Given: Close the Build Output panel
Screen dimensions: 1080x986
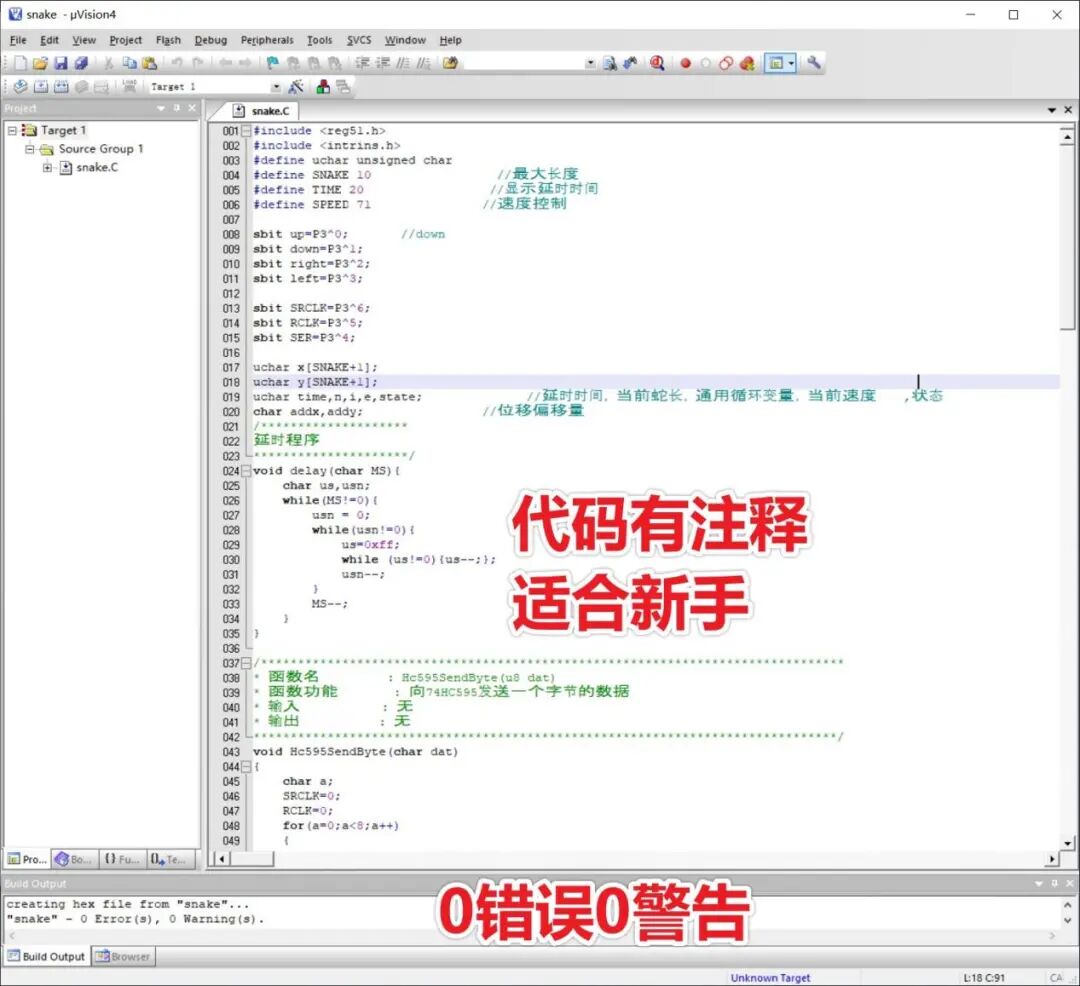Looking at the screenshot, I should [1070, 883].
